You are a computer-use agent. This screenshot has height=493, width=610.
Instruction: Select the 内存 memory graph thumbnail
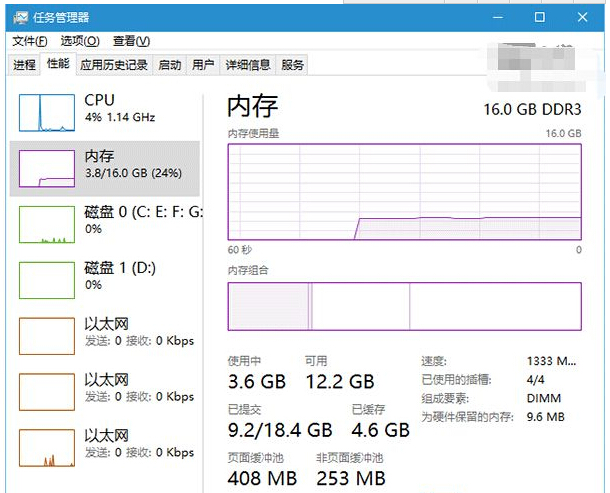click(x=47, y=168)
